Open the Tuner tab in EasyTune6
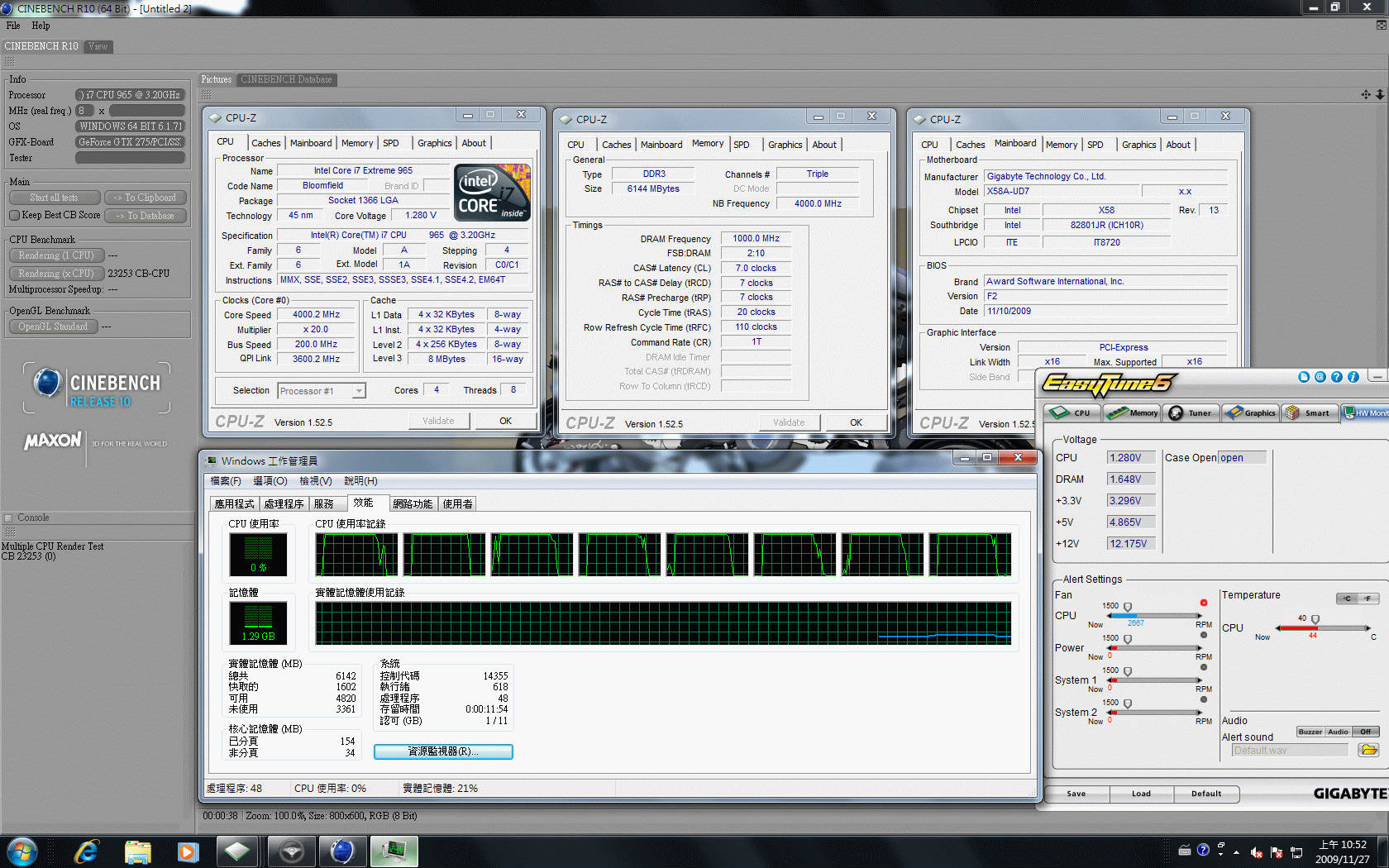The width and height of the screenshot is (1389, 868). click(x=1191, y=413)
